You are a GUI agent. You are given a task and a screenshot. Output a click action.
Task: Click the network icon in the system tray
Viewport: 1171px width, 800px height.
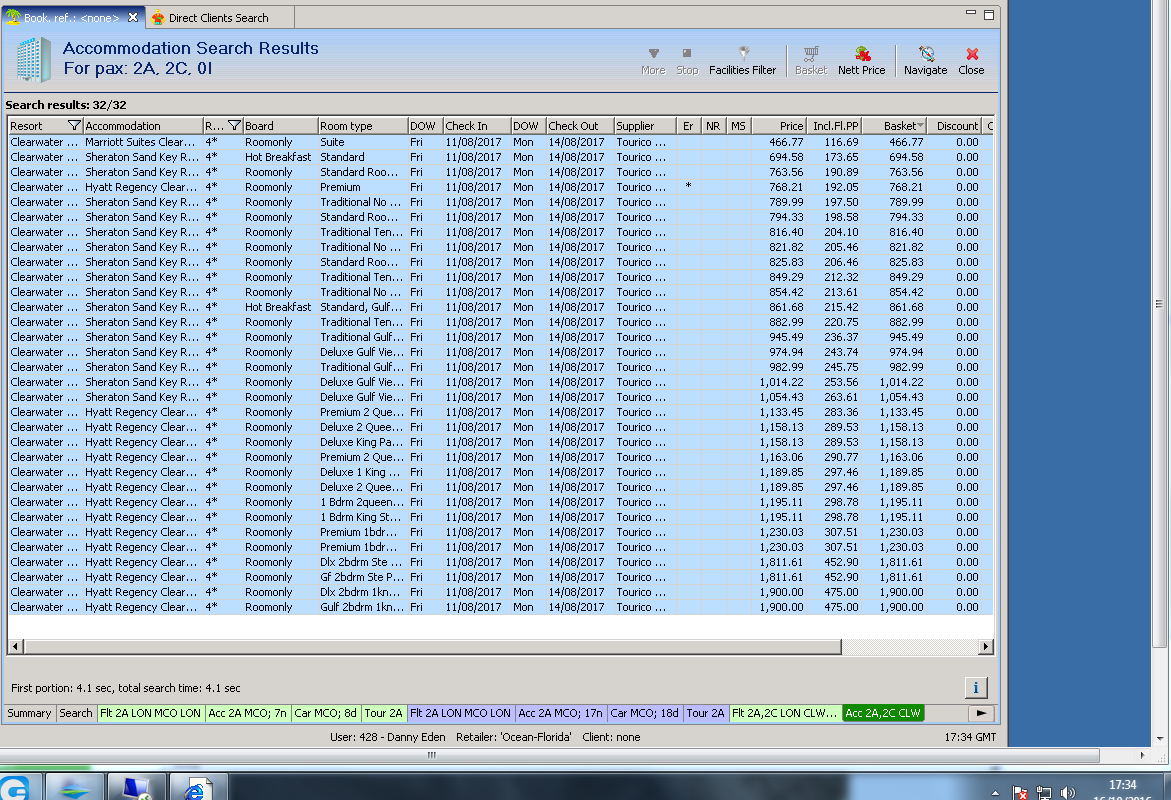point(1044,793)
